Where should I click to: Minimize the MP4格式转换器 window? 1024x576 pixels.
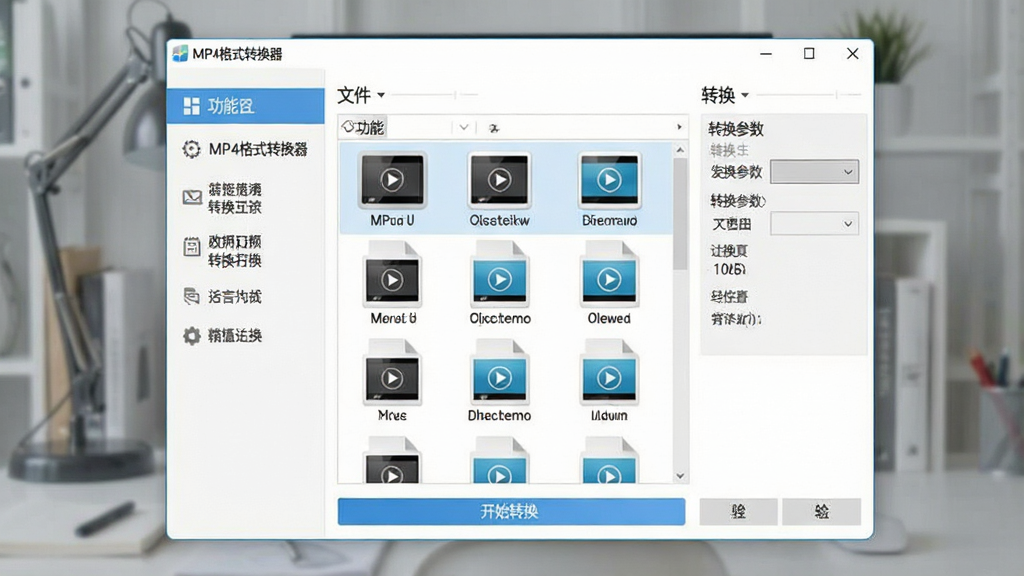[766, 54]
